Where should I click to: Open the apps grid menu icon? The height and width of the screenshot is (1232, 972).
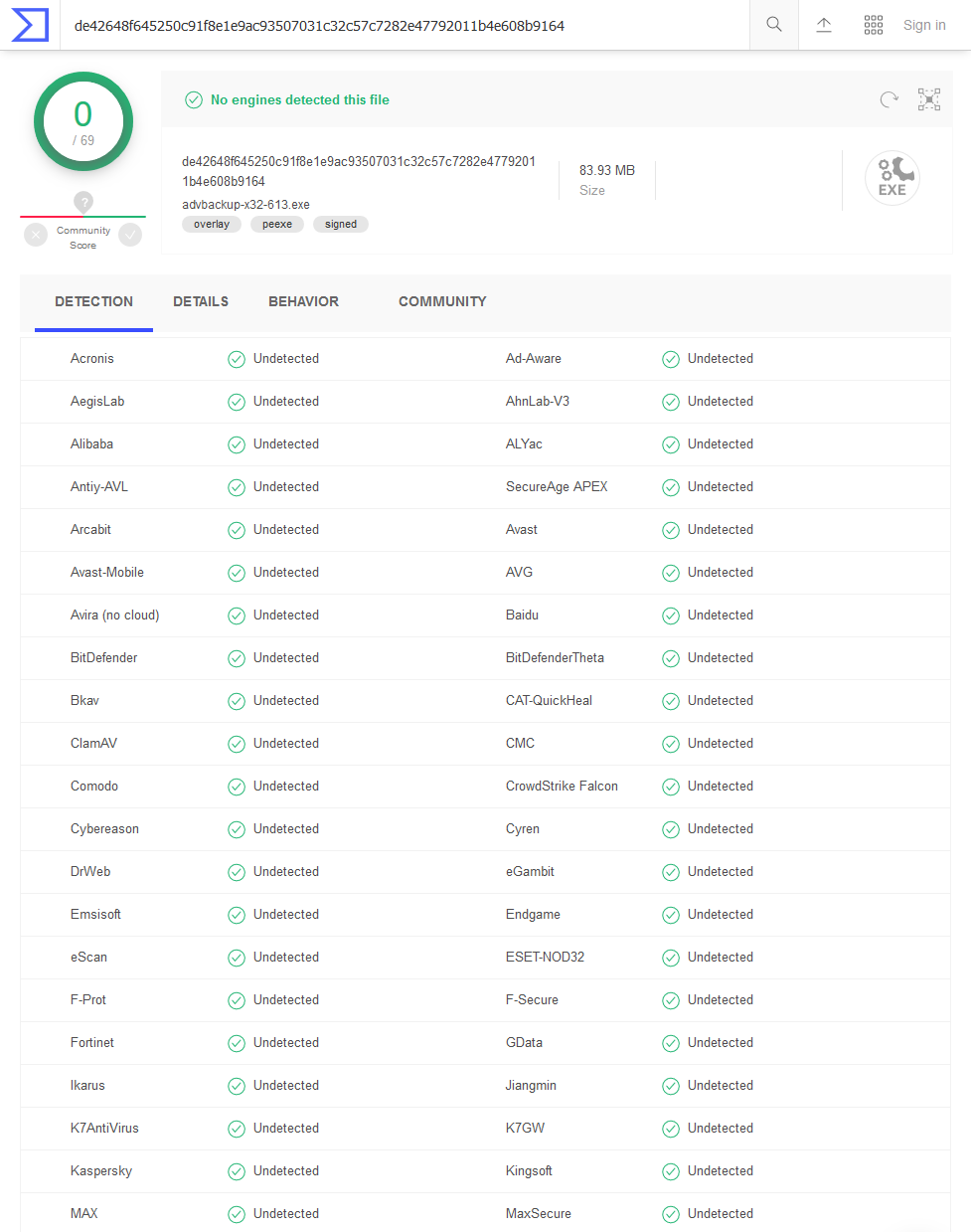(874, 25)
